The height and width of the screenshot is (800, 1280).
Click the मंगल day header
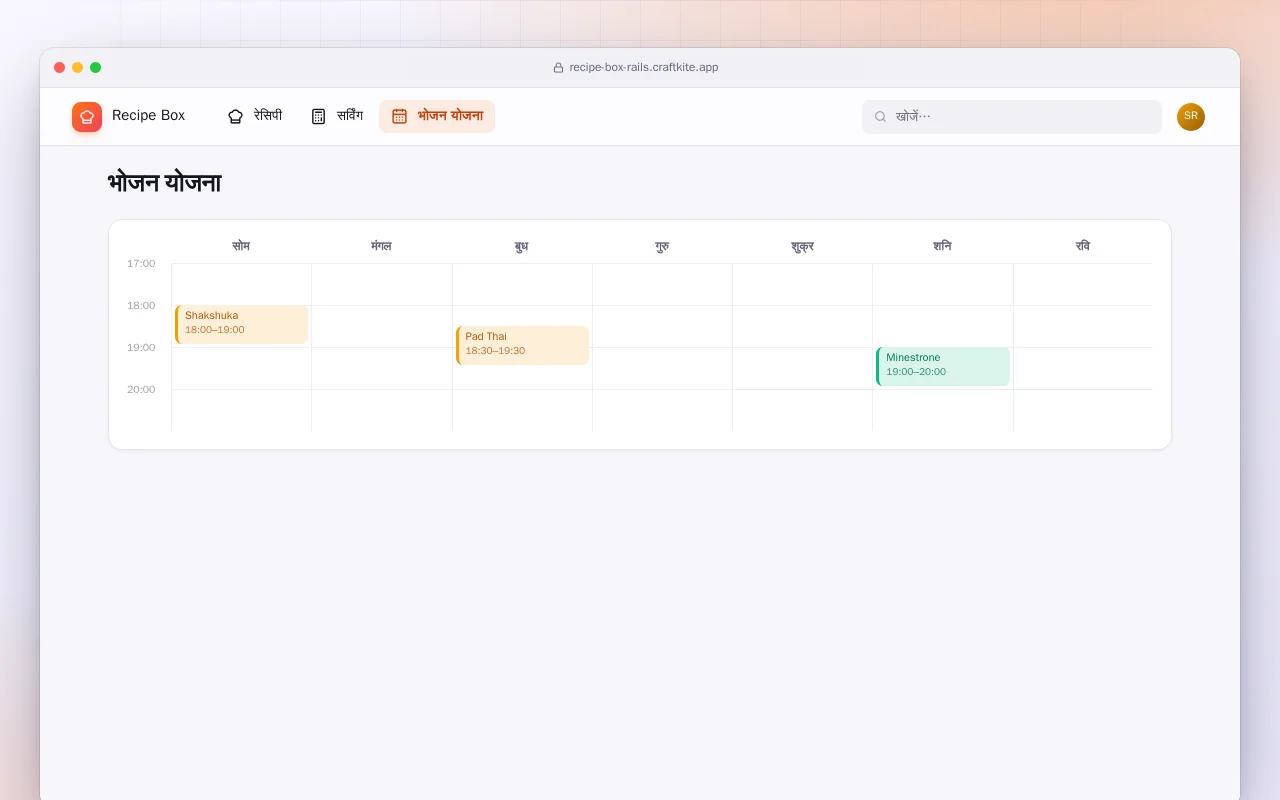(x=381, y=246)
